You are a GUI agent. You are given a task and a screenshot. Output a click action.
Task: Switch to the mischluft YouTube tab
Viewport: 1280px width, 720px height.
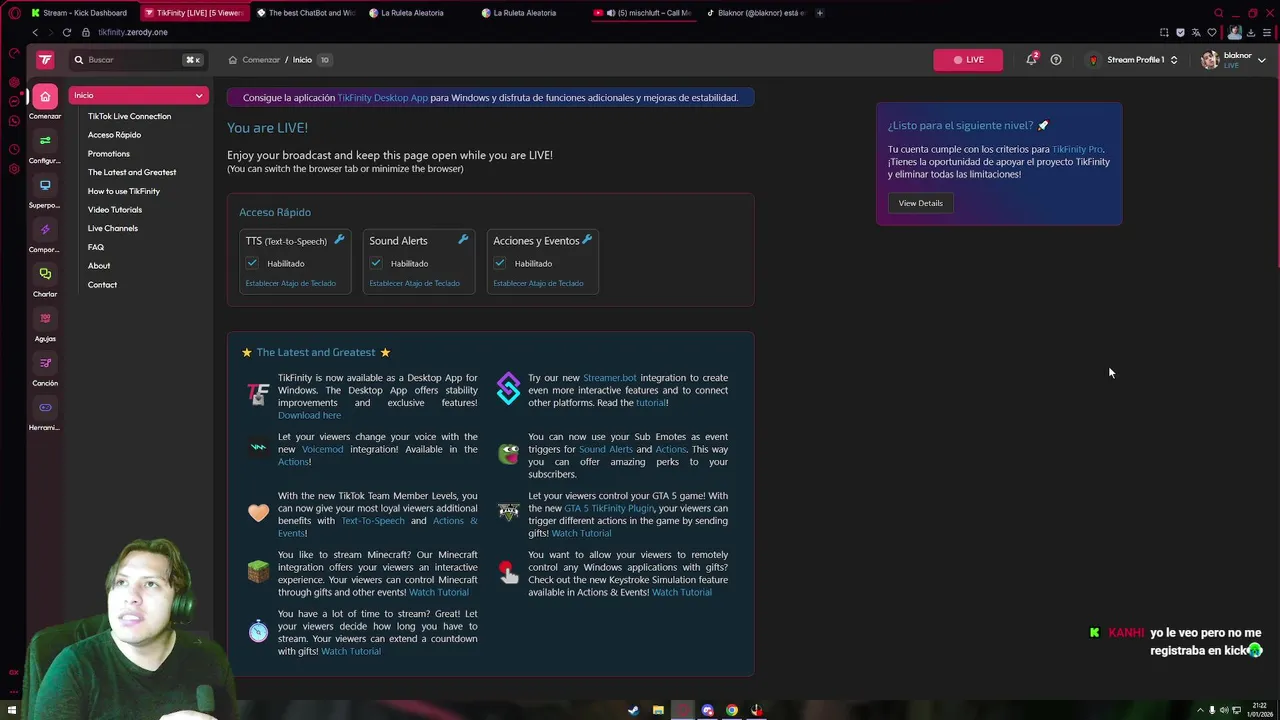click(x=643, y=13)
